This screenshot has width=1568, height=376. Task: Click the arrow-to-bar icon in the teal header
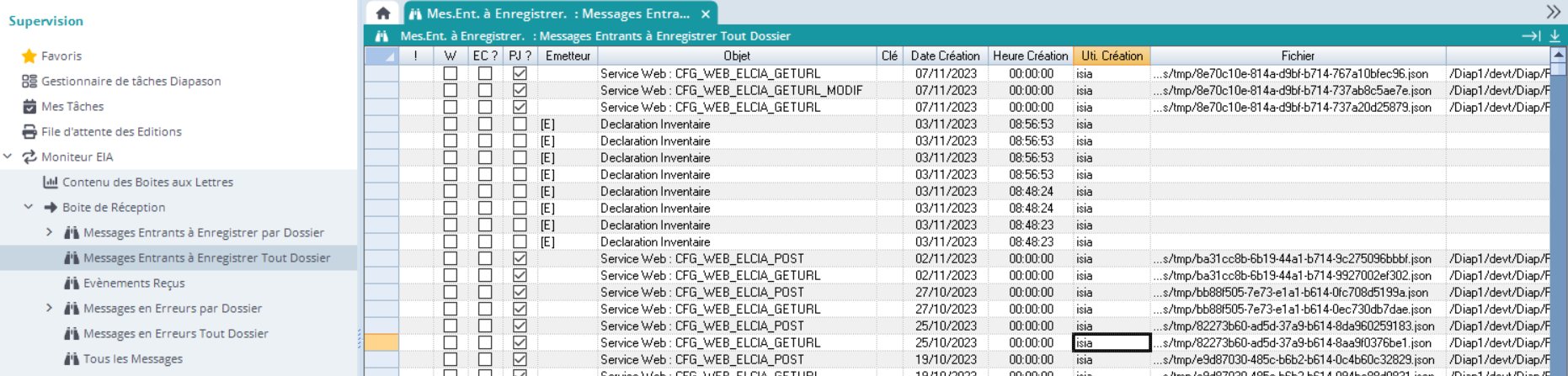[1531, 36]
